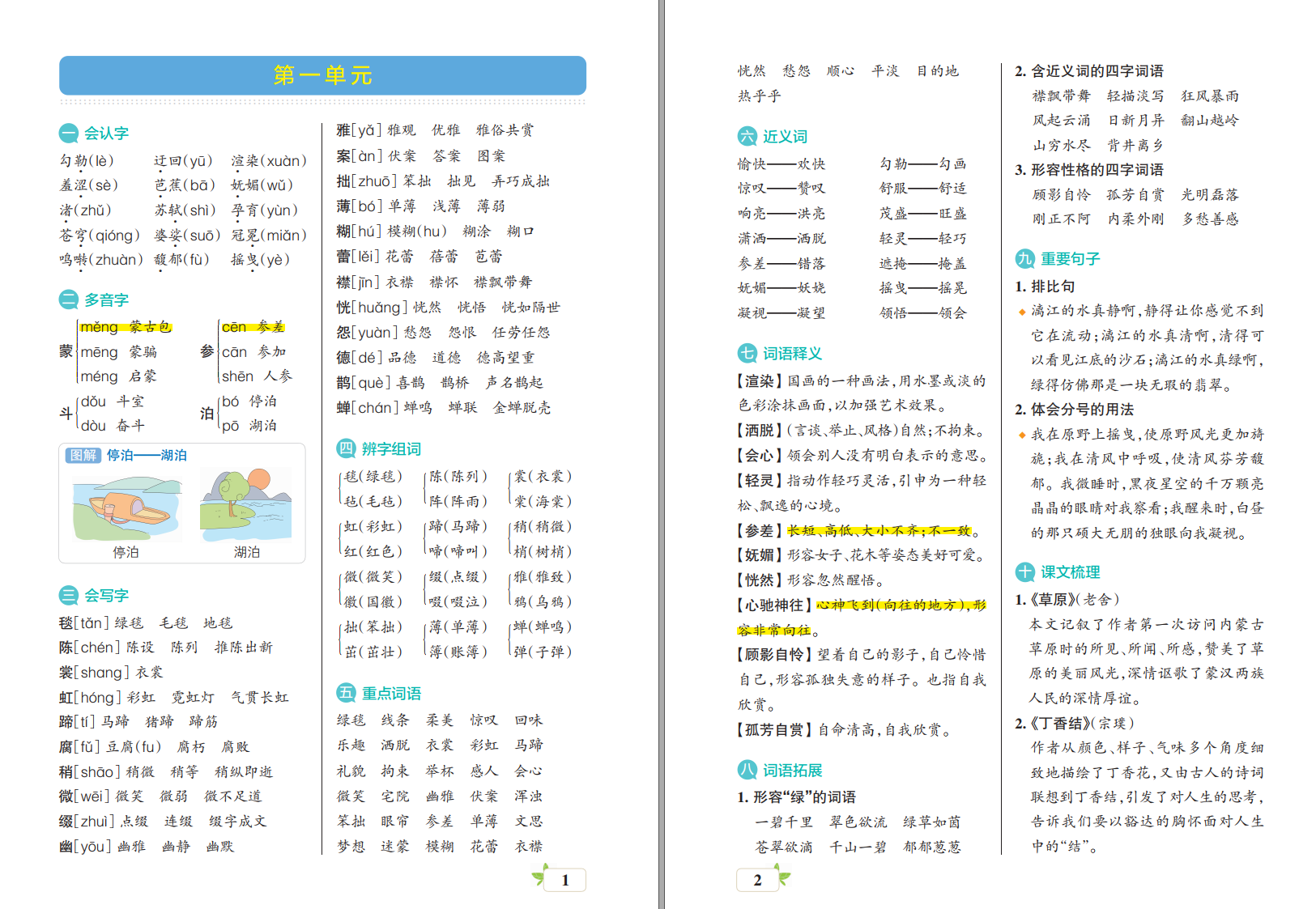Click the word "鸣啭(zhuàn)"
The height and width of the screenshot is (909, 1316).
(100, 260)
